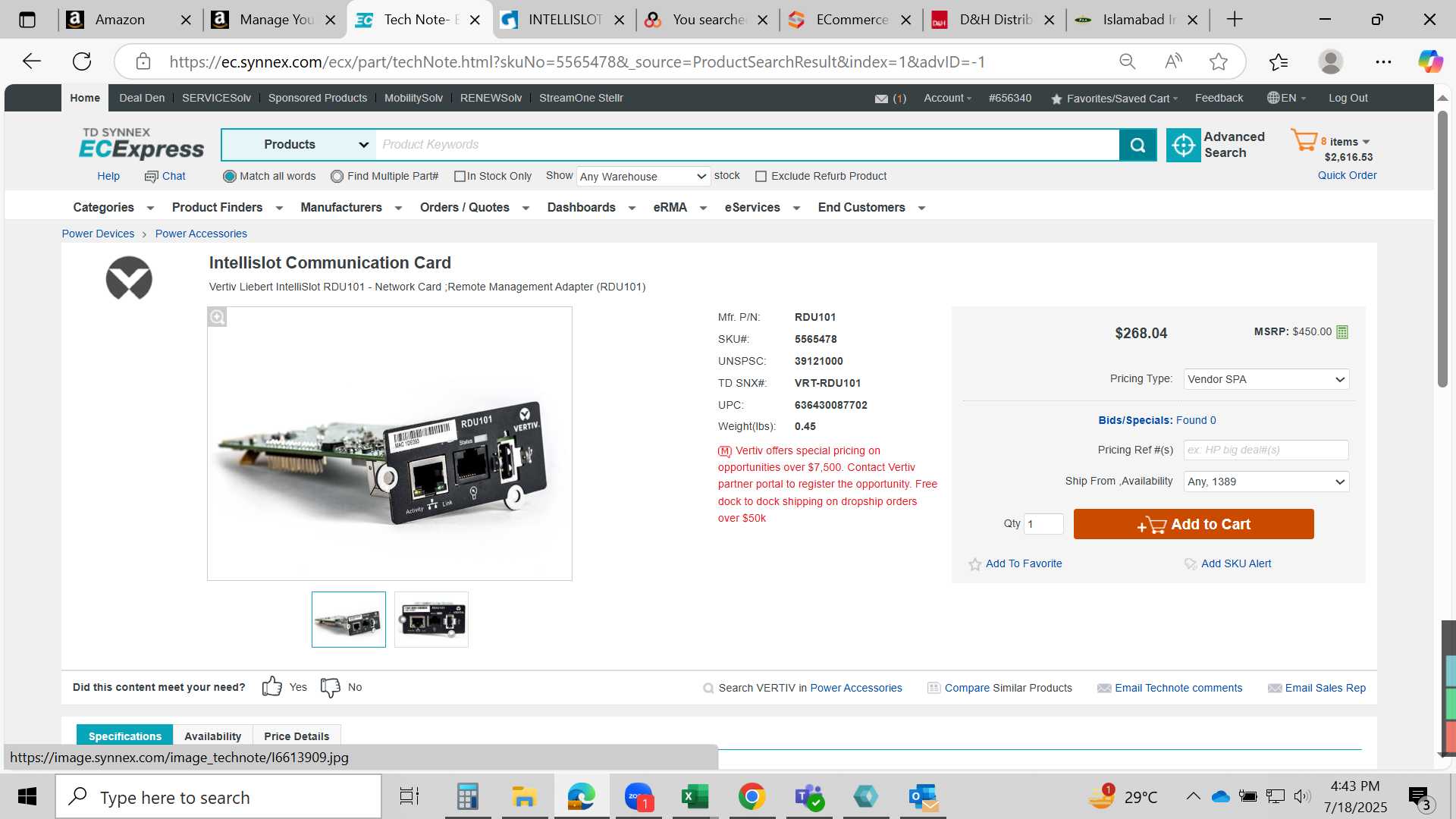Click the Product Keywords search field
The height and width of the screenshot is (819, 1456).
coord(748,145)
